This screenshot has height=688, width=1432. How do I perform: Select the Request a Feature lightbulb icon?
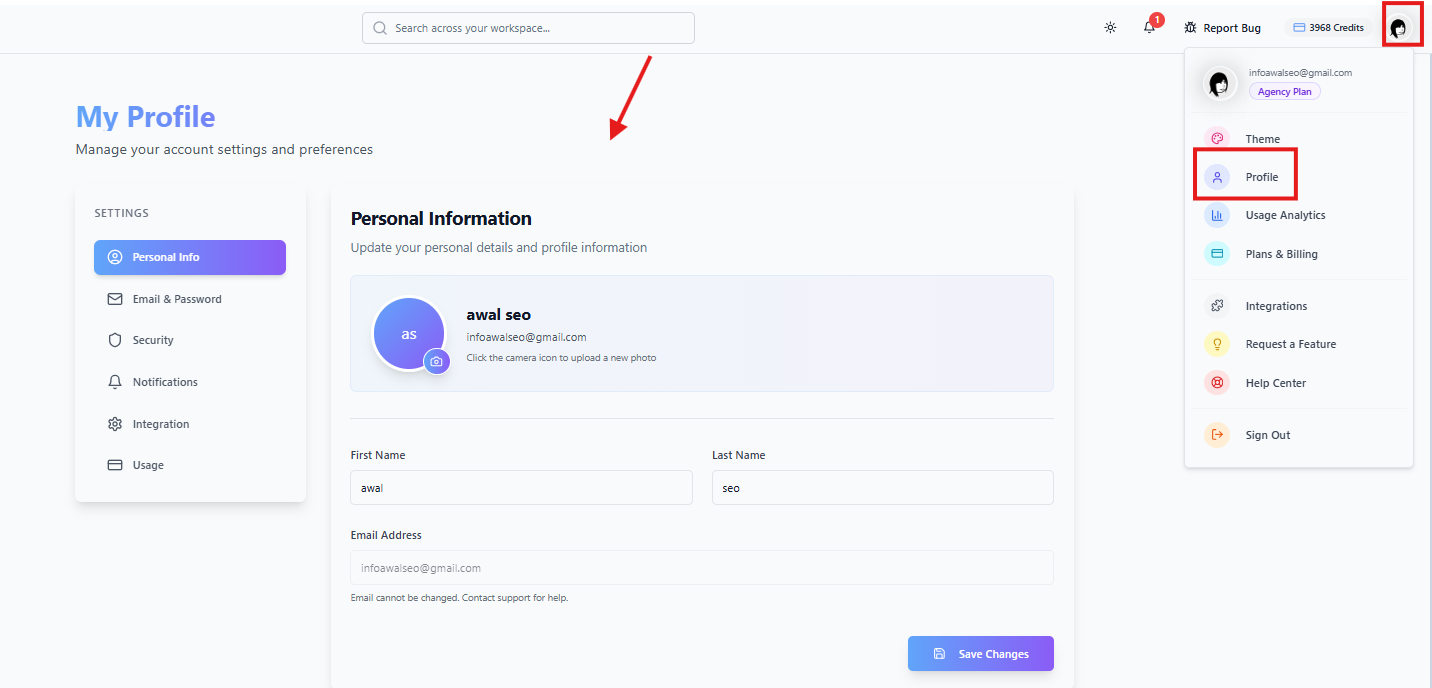(x=1217, y=344)
